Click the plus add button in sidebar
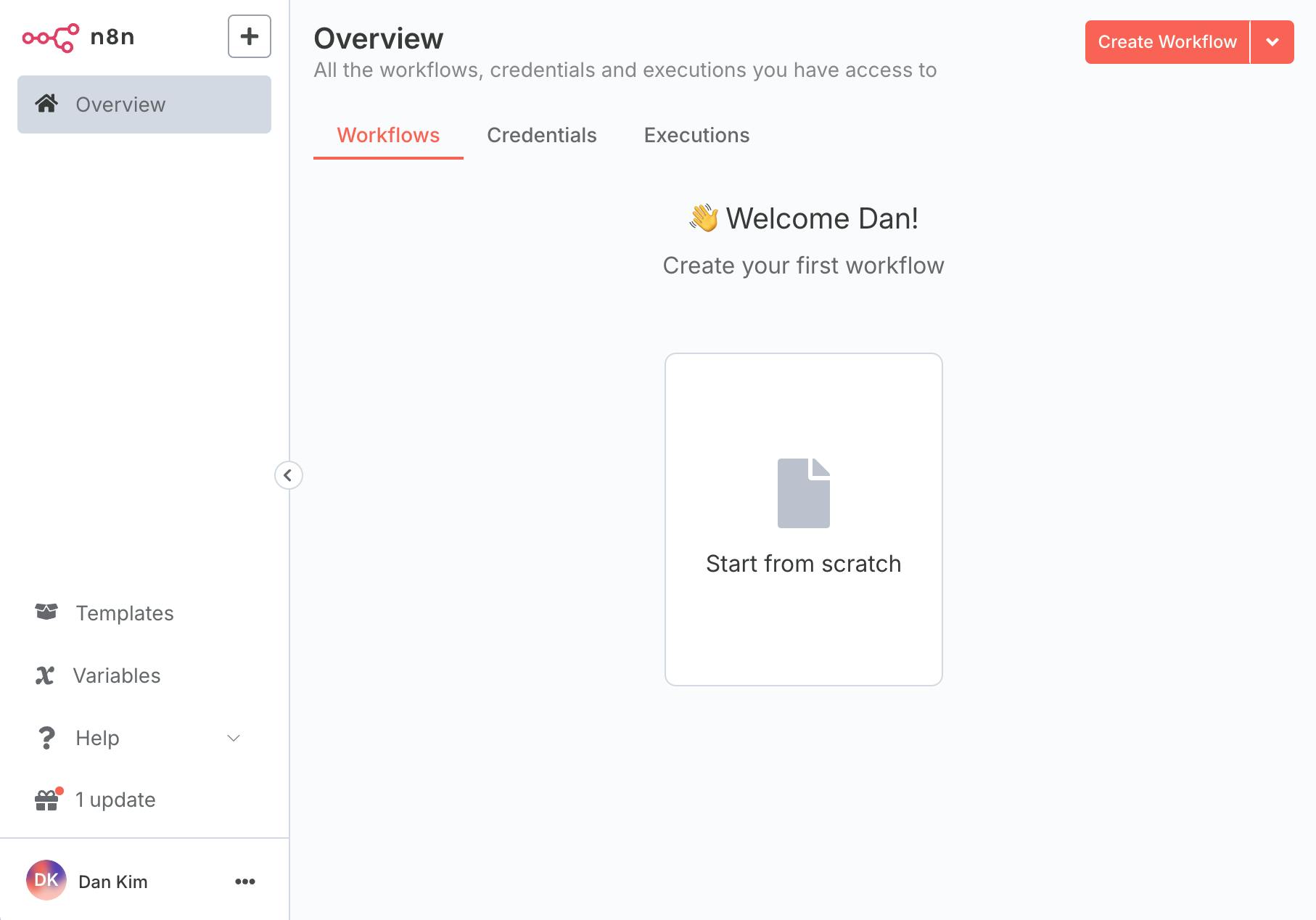 click(249, 36)
